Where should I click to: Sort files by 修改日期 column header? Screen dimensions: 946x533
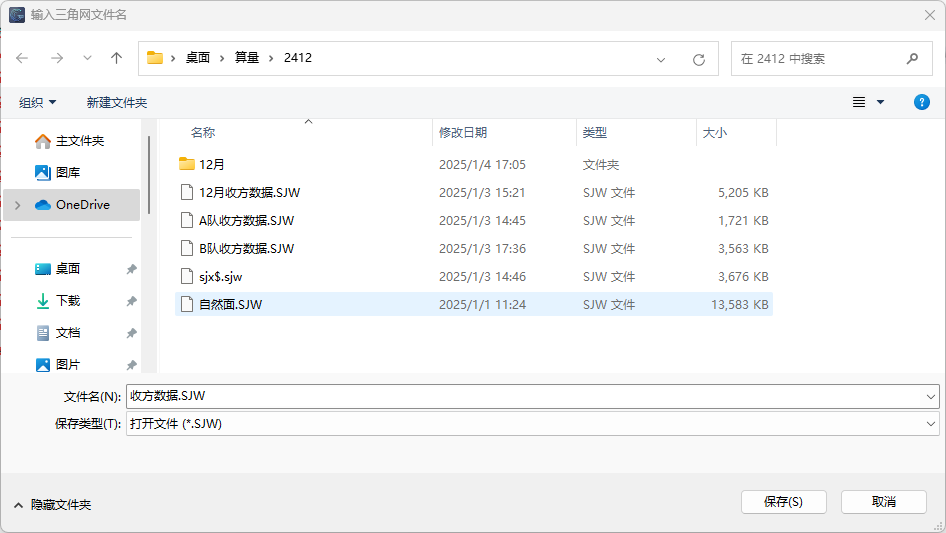pos(463,132)
